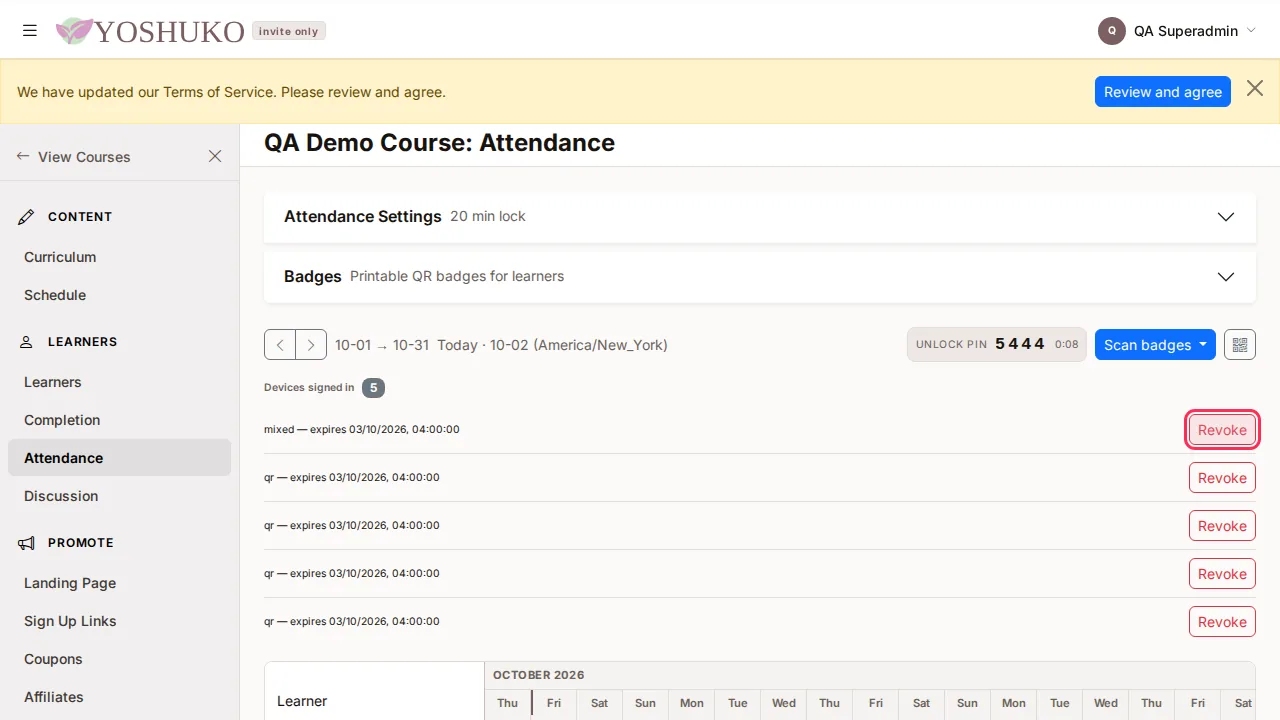Click the invite only badge
The image size is (1280, 720).
289,31
